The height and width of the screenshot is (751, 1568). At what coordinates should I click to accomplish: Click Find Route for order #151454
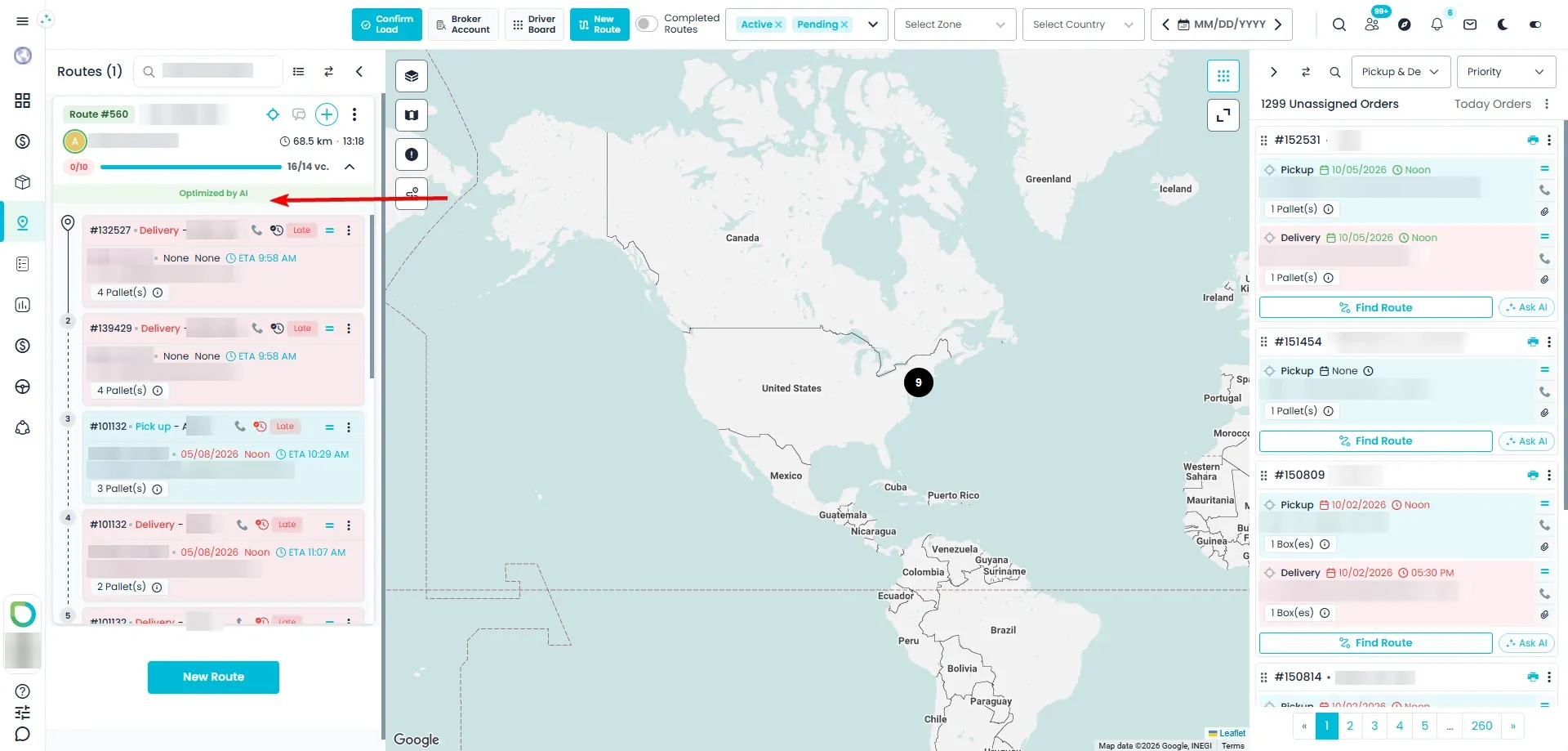click(x=1375, y=441)
